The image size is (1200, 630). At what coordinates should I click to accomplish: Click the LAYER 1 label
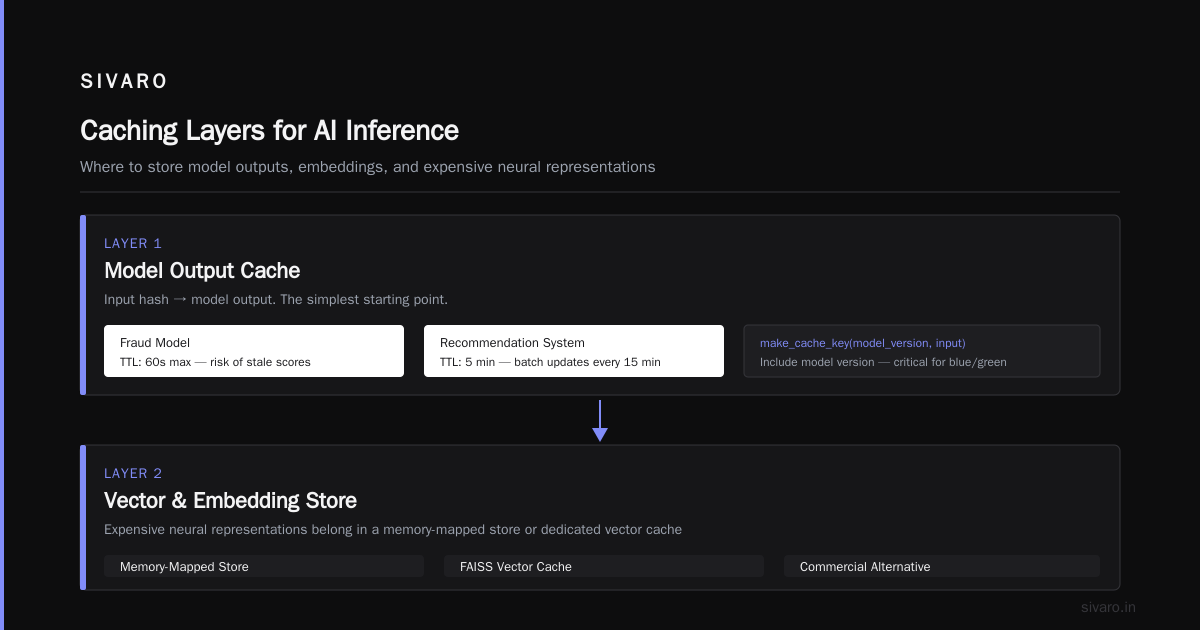click(133, 243)
